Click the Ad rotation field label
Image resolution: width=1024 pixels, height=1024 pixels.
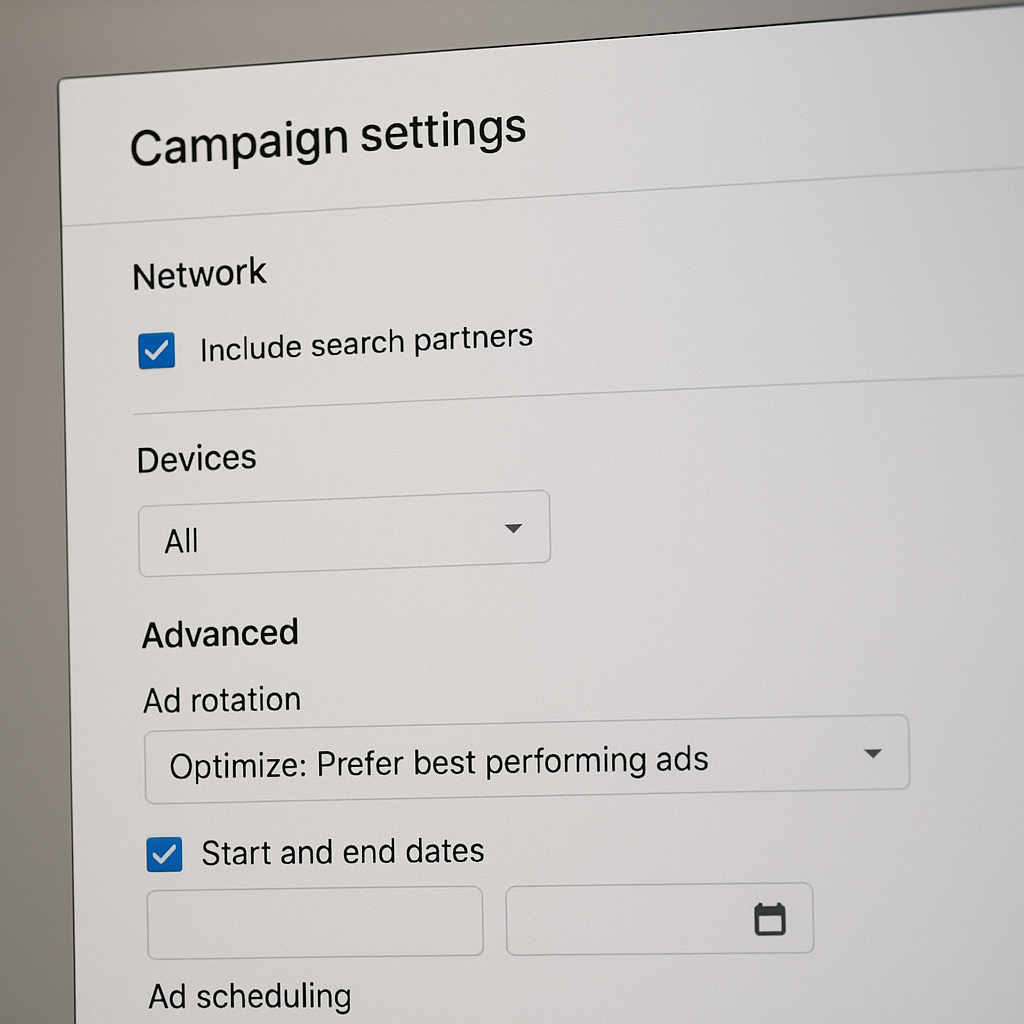coord(222,700)
